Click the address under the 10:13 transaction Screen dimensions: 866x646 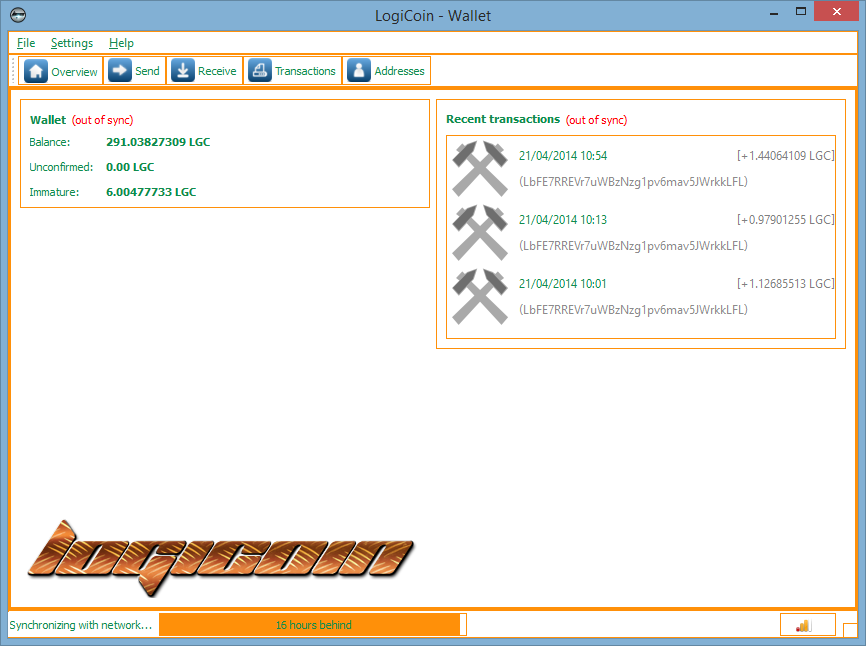(x=633, y=246)
